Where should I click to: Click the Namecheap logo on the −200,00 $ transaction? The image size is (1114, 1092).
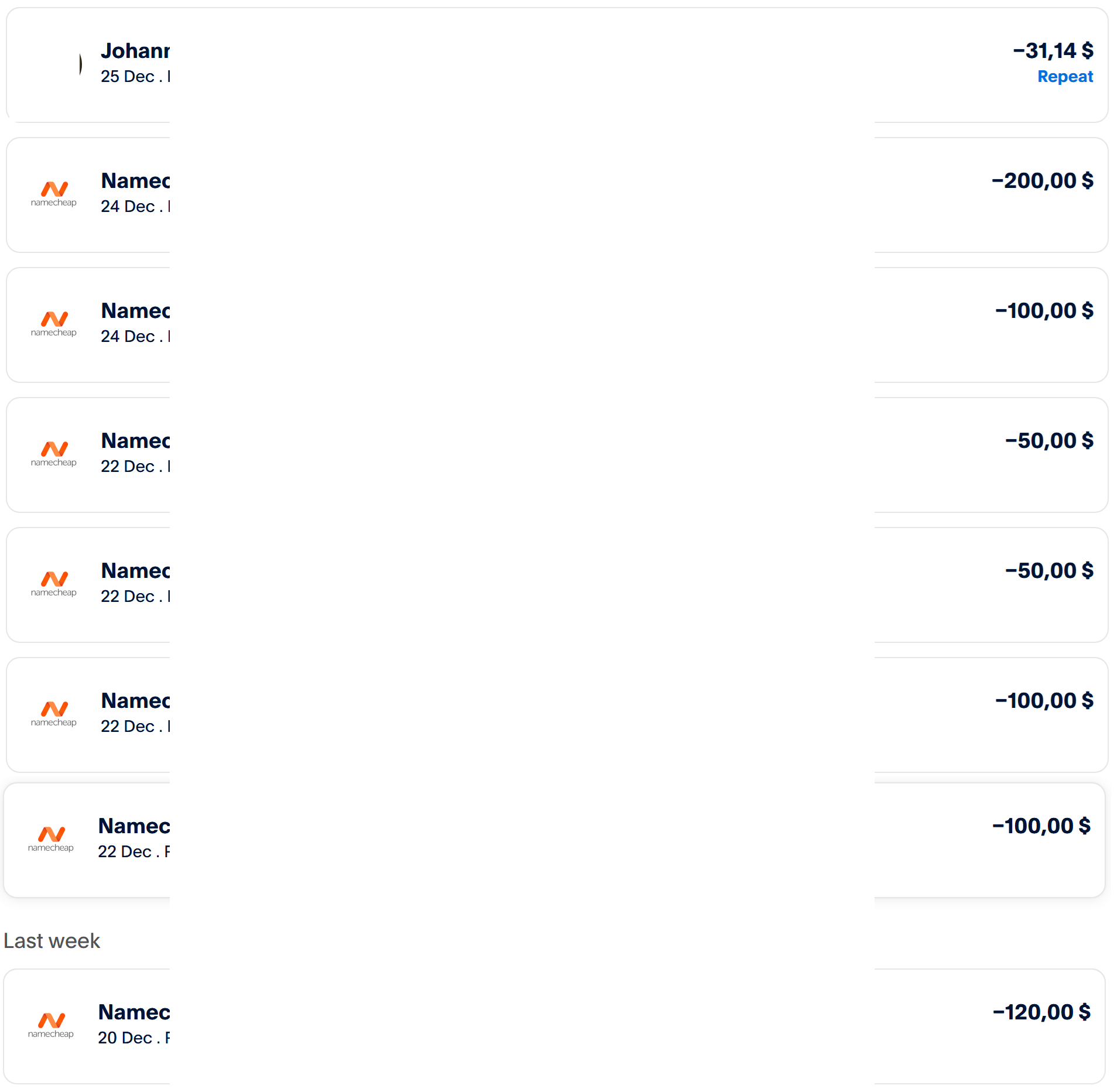pyautogui.click(x=54, y=193)
